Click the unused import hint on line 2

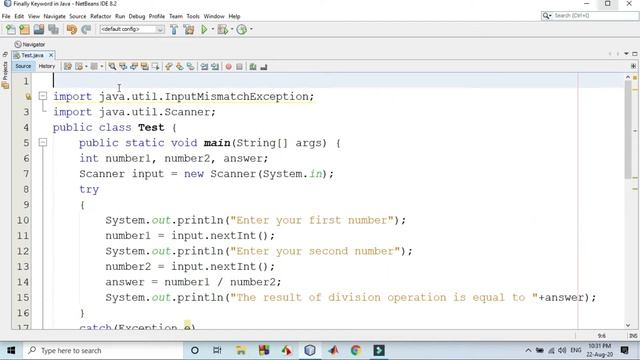28,97
